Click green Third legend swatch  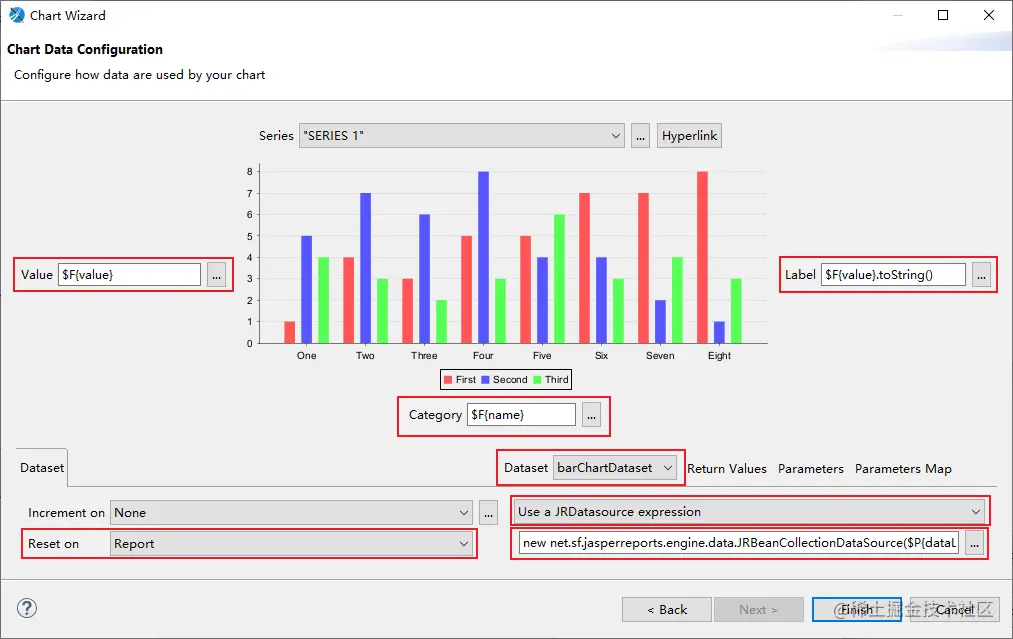pos(537,380)
